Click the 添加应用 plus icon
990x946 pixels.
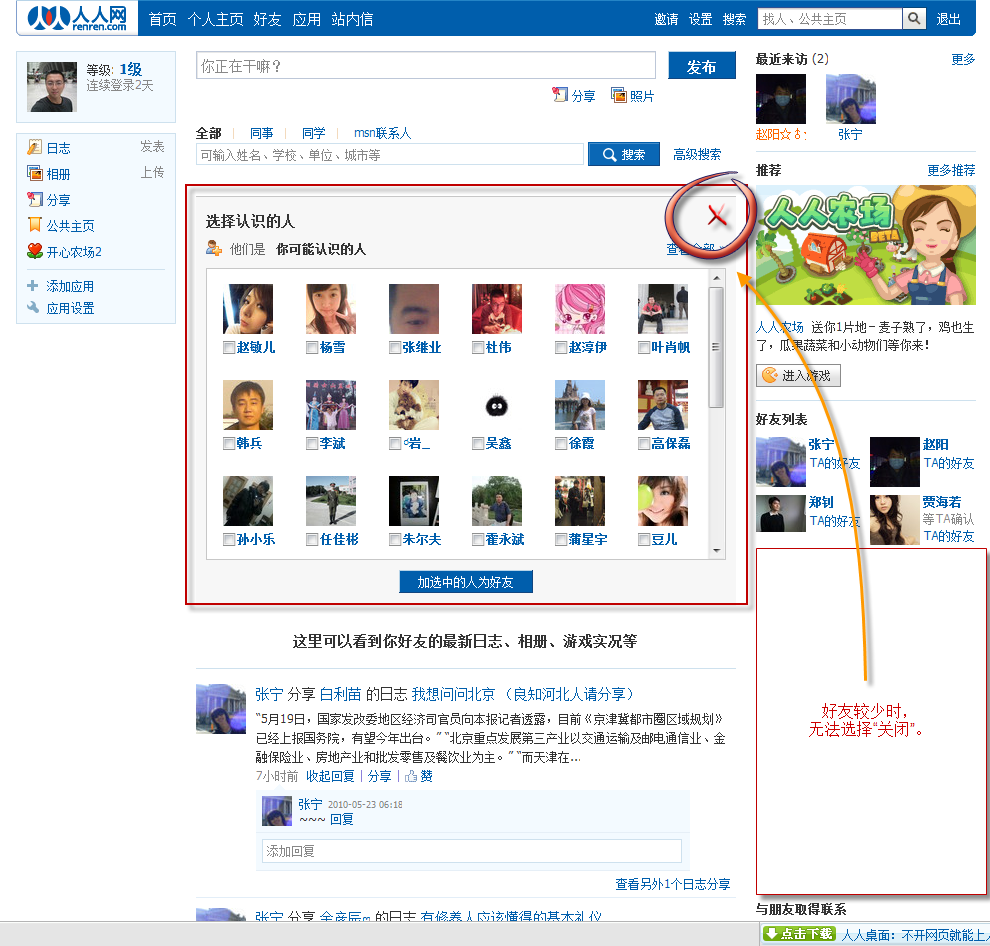point(34,286)
